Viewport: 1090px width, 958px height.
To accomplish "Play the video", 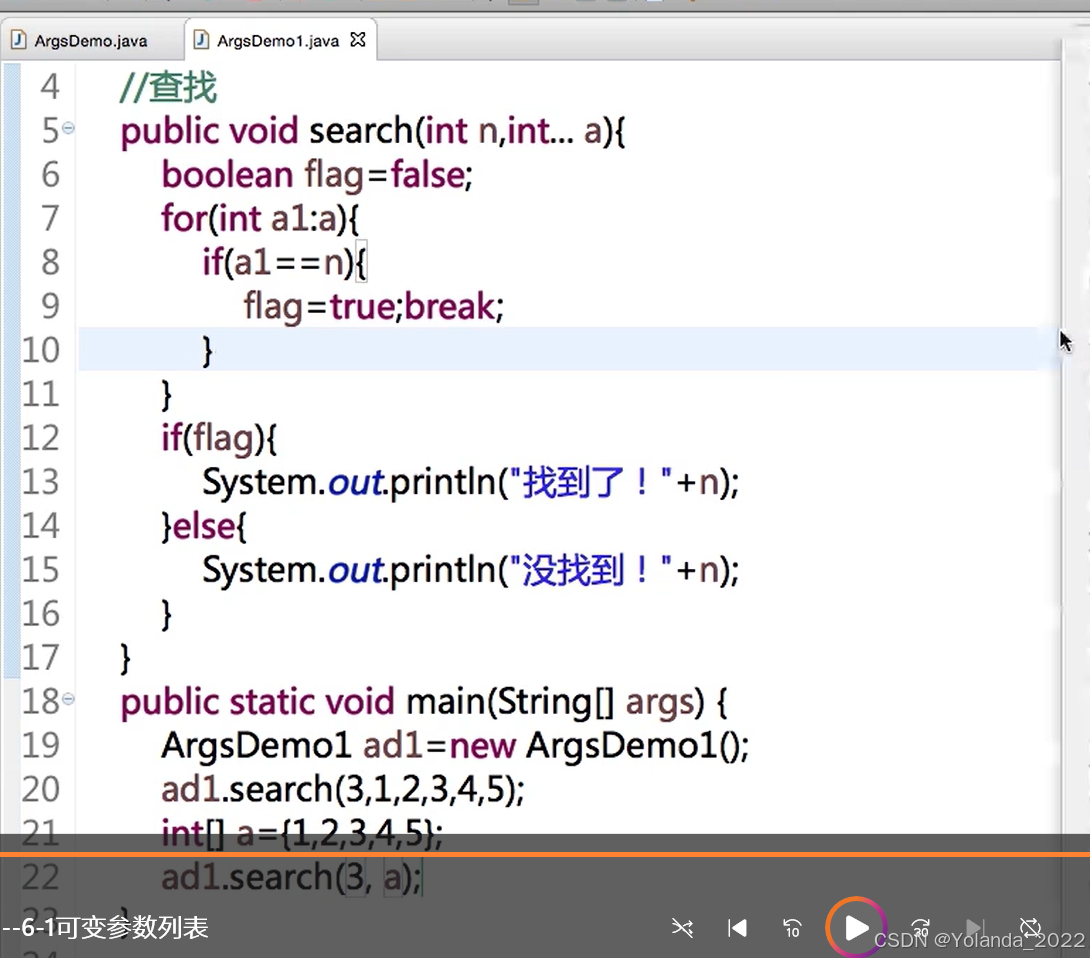I will click(x=856, y=927).
